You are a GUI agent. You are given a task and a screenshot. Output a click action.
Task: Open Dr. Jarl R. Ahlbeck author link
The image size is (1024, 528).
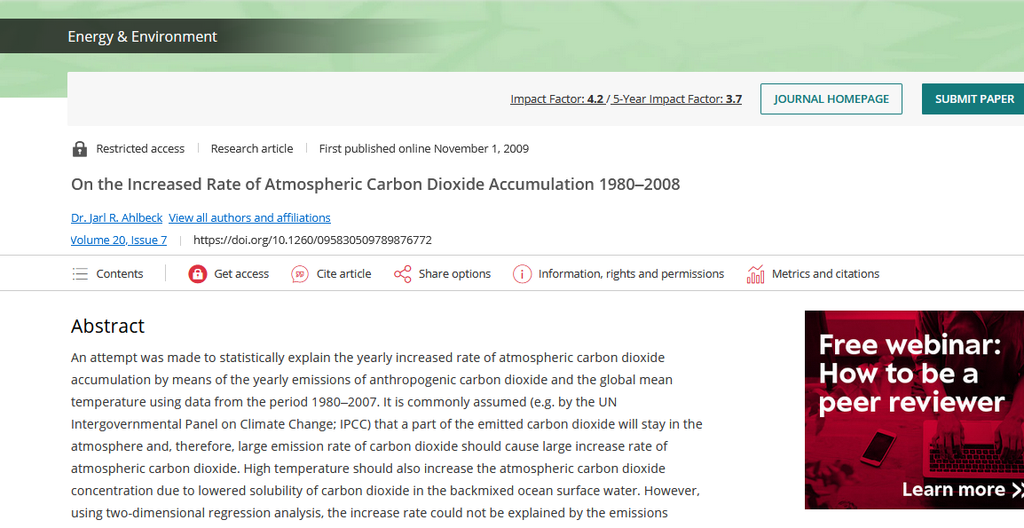point(116,218)
